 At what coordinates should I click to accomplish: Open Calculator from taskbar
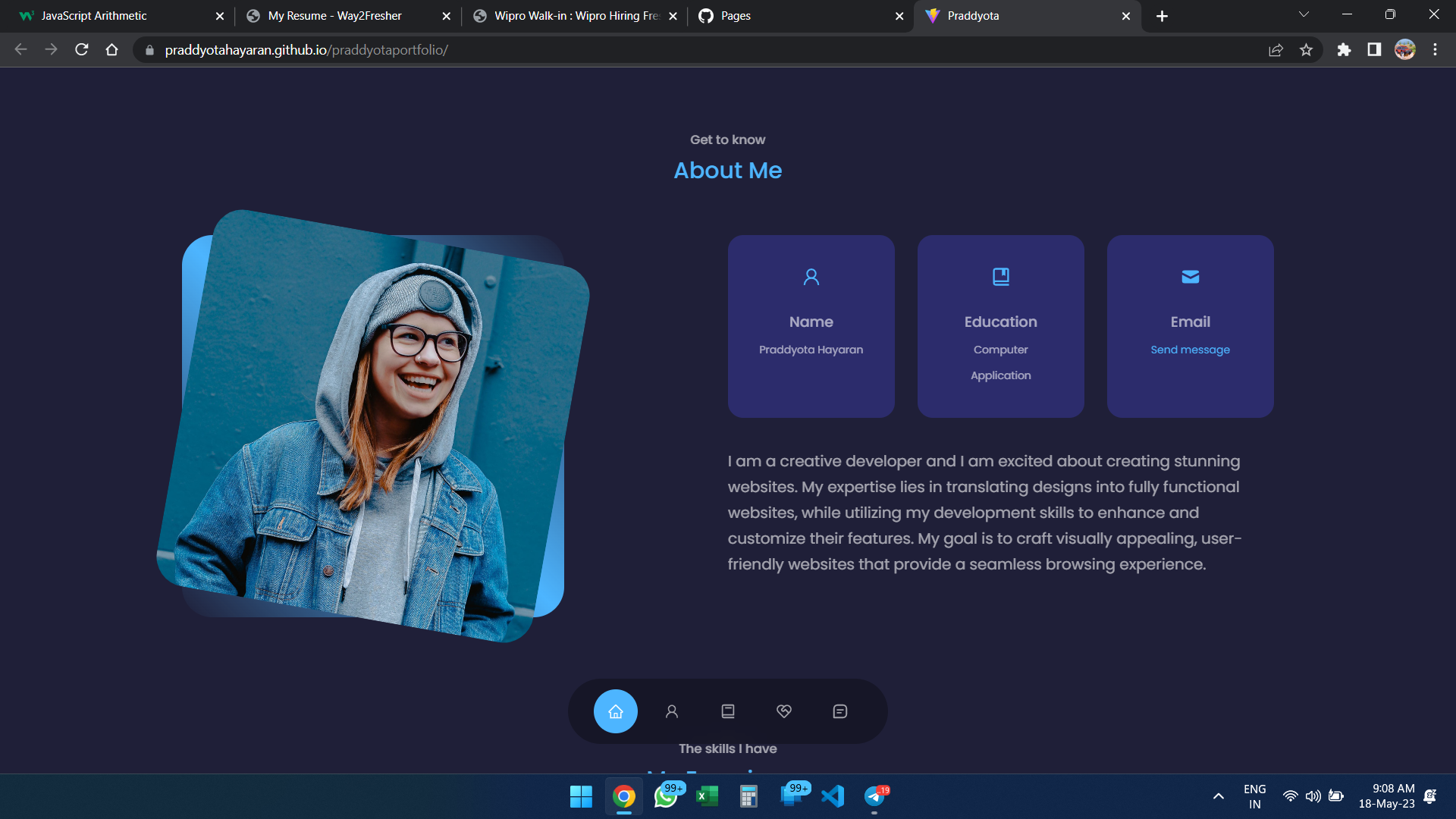749,796
